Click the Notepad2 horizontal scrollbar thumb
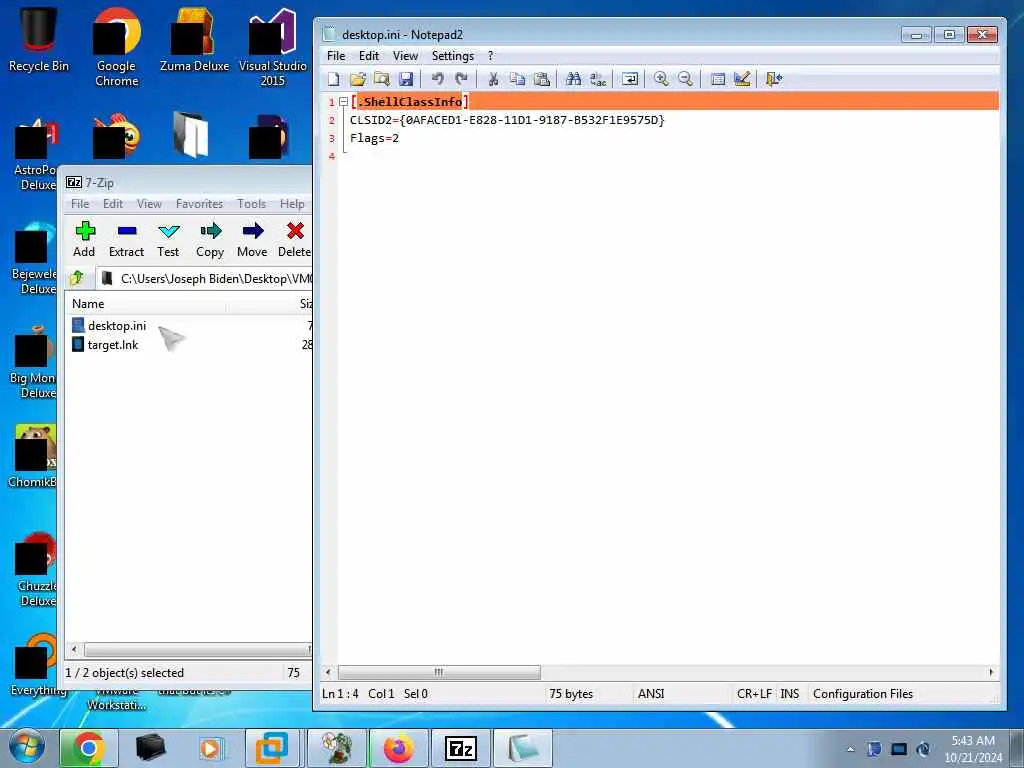This screenshot has height=768, width=1024. pyautogui.click(x=439, y=672)
